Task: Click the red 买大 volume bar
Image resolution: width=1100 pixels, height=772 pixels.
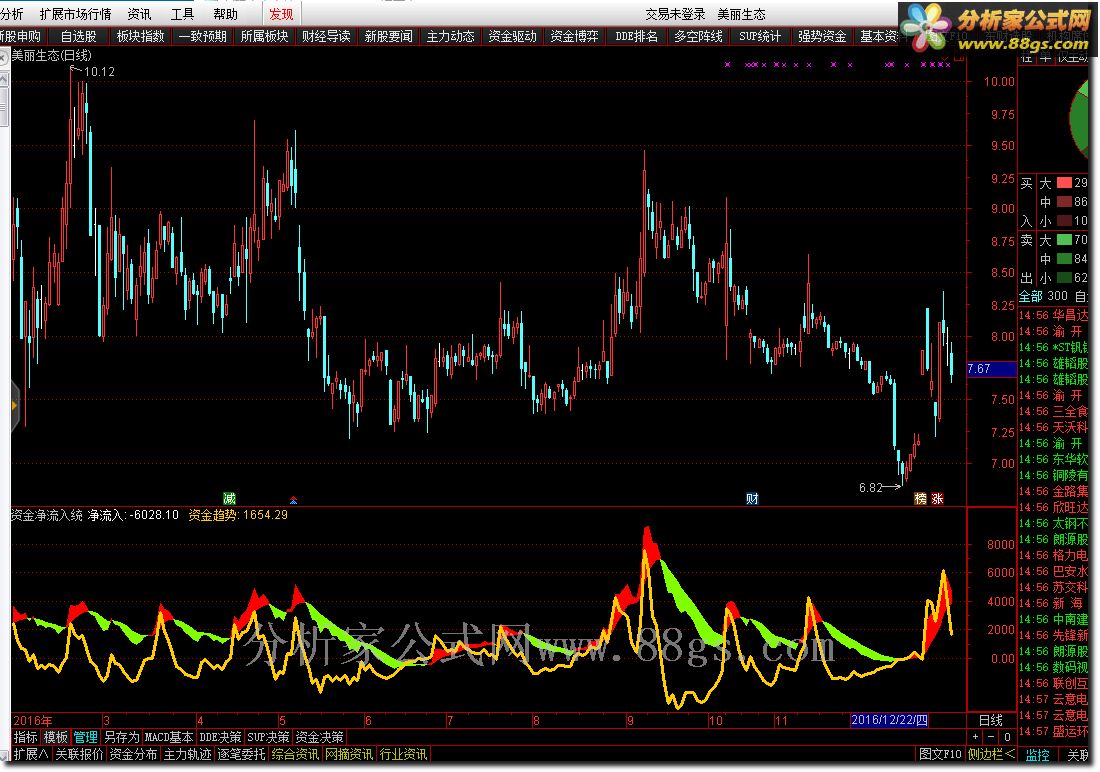Action: 1064,182
